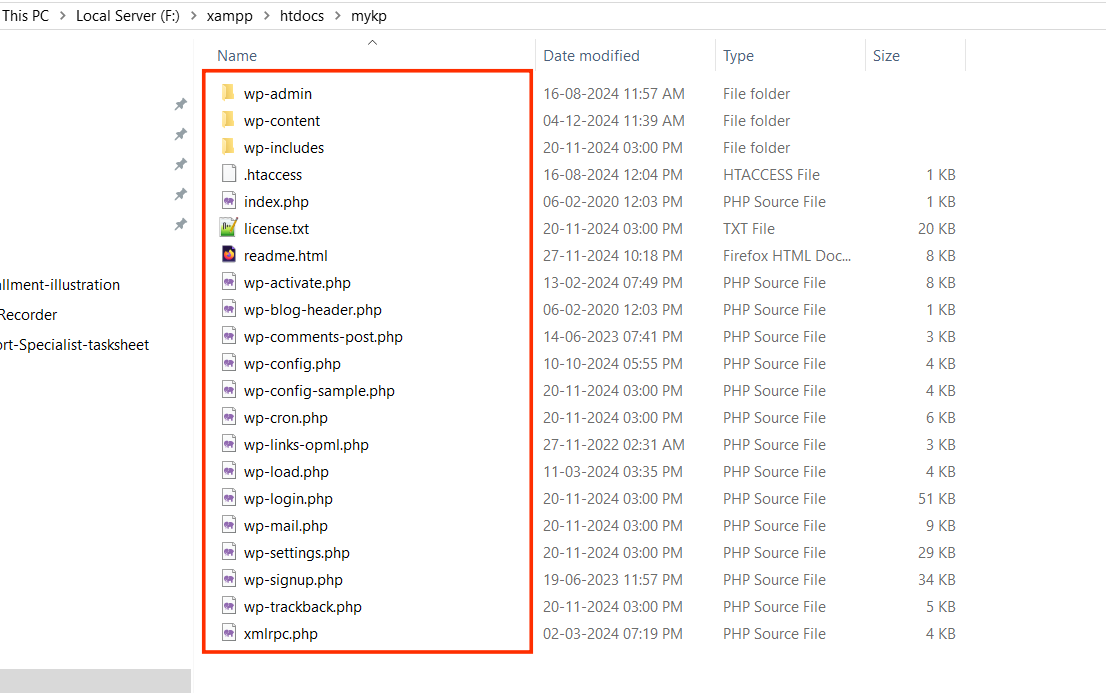Screen dimensions: 1106x693
Task: Click the wp-comments-post.php file icon
Action: [x=229, y=335]
